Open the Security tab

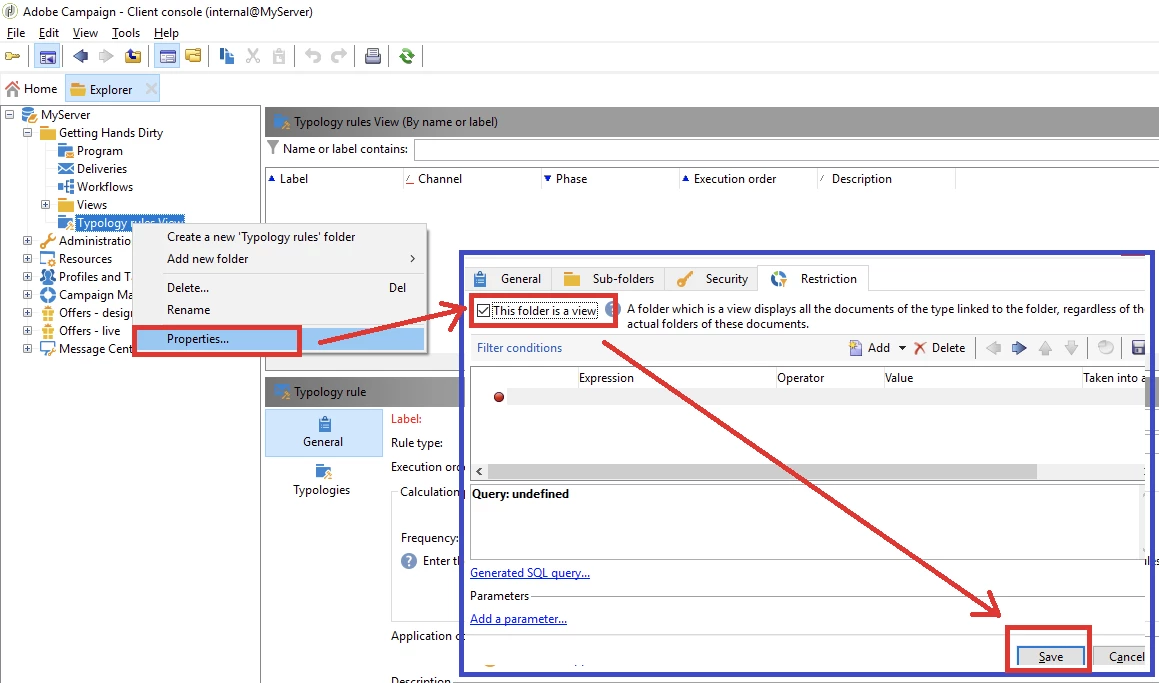pyautogui.click(x=713, y=279)
